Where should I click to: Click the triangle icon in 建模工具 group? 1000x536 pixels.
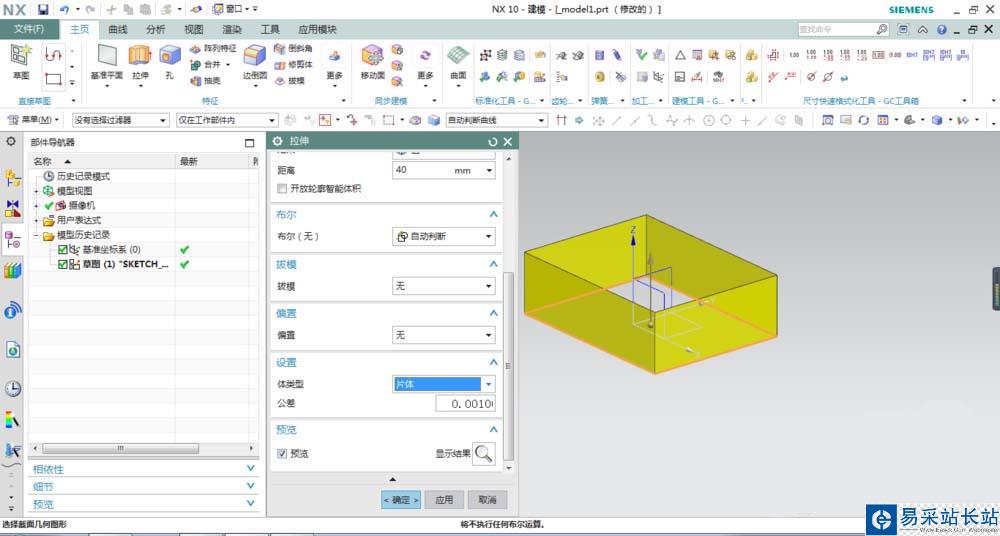click(x=680, y=55)
